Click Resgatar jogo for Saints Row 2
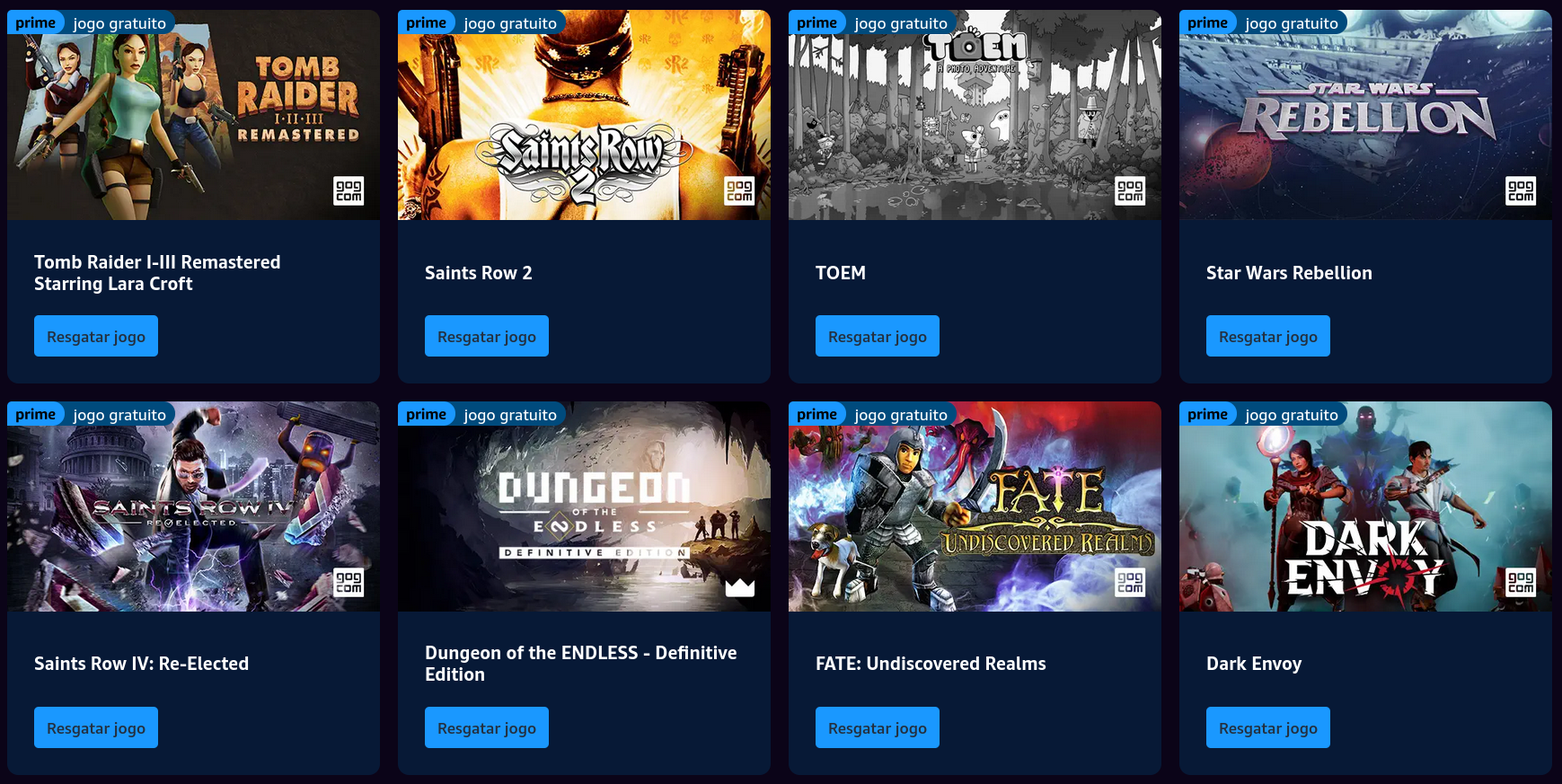The height and width of the screenshot is (784, 1562). (x=487, y=336)
